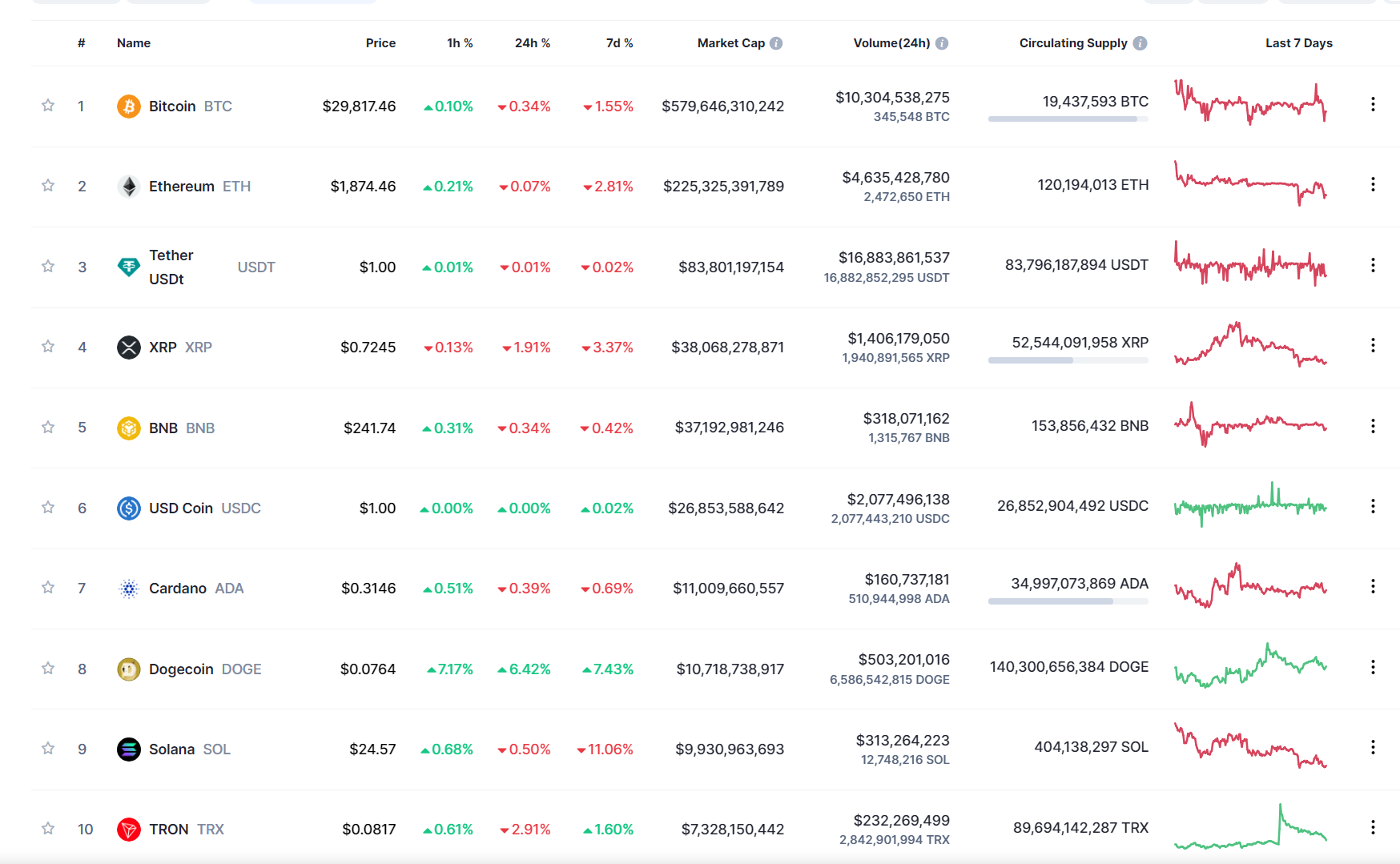Sort by 24h % column header

533,43
